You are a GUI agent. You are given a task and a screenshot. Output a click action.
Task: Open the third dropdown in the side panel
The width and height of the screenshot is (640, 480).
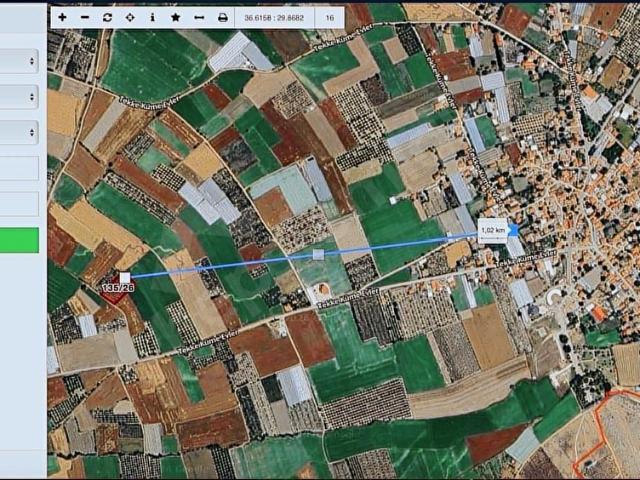pos(19,132)
